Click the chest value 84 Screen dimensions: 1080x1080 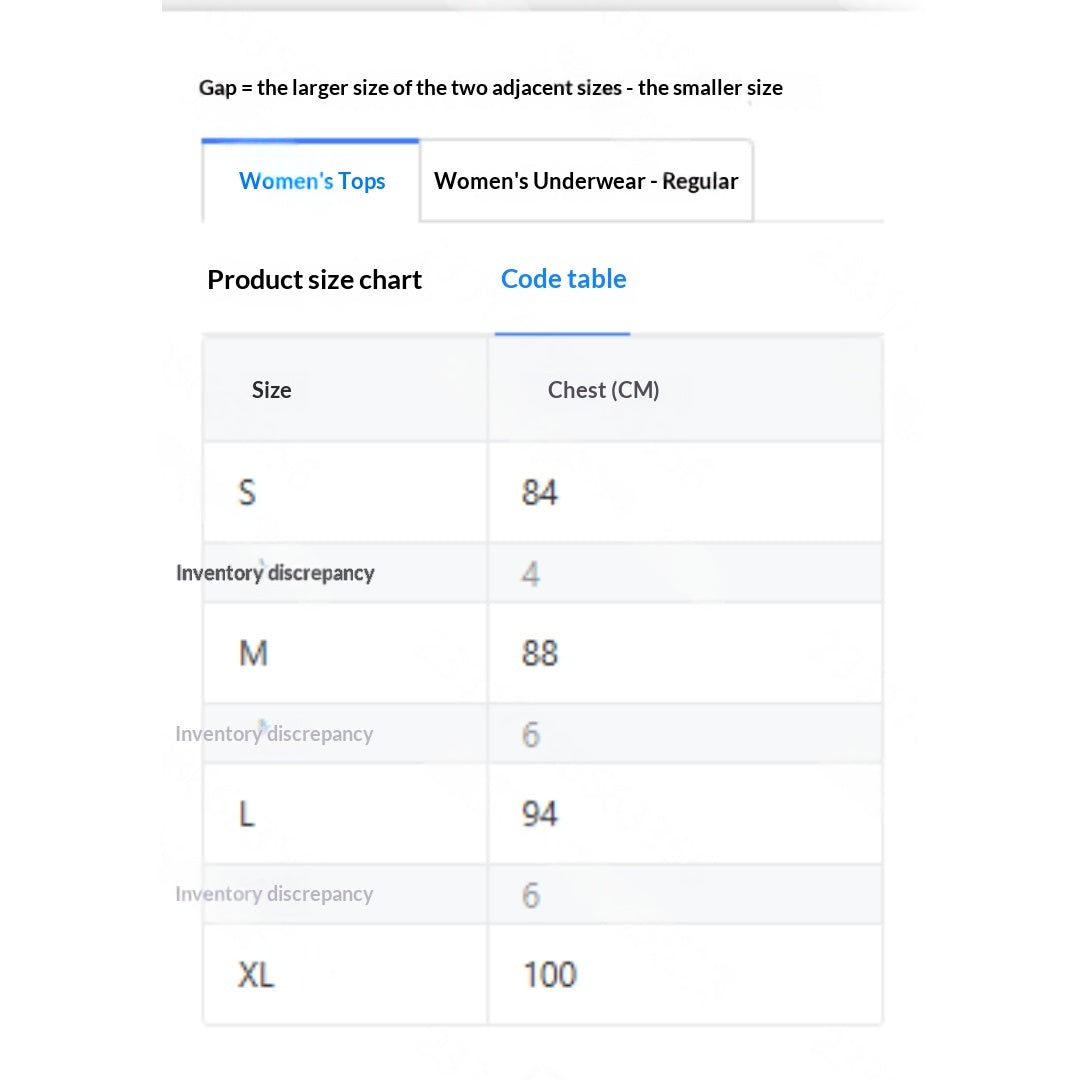(539, 492)
